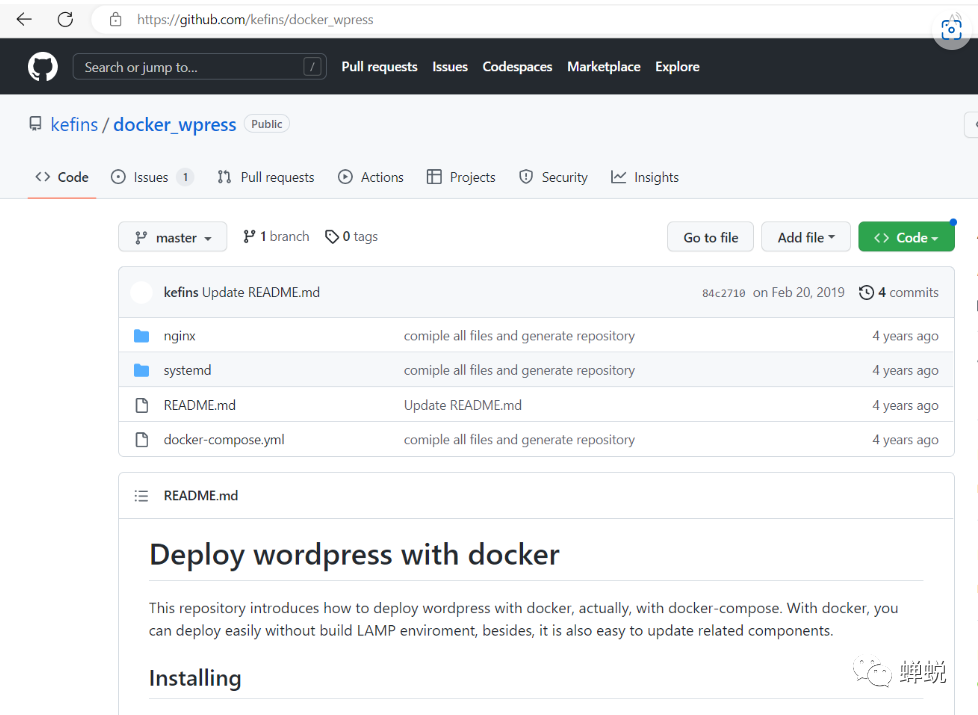Open the docker-compose.yml file link
The width and height of the screenshot is (978, 715).
224,440
